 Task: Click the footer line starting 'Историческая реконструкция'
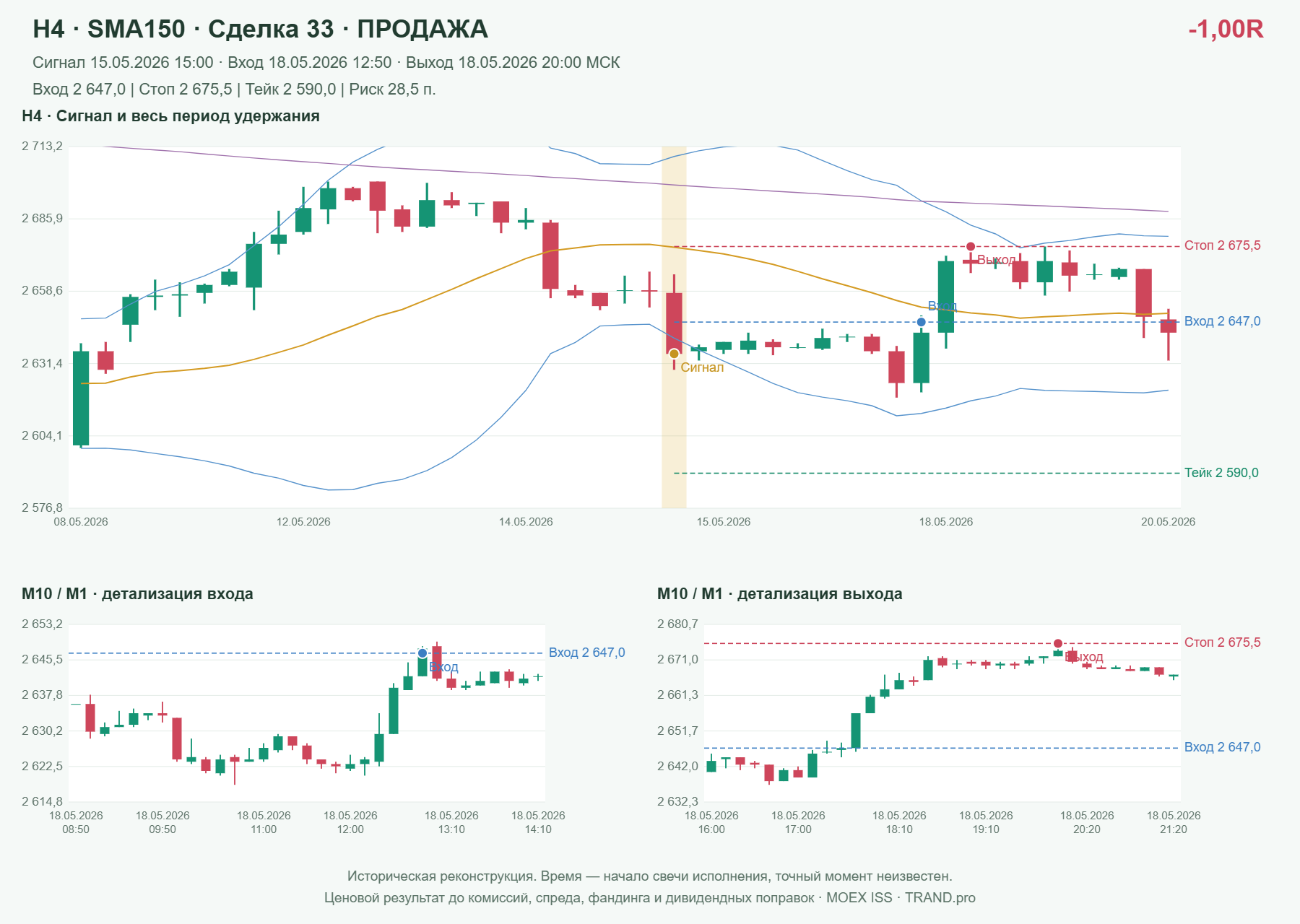650,876
